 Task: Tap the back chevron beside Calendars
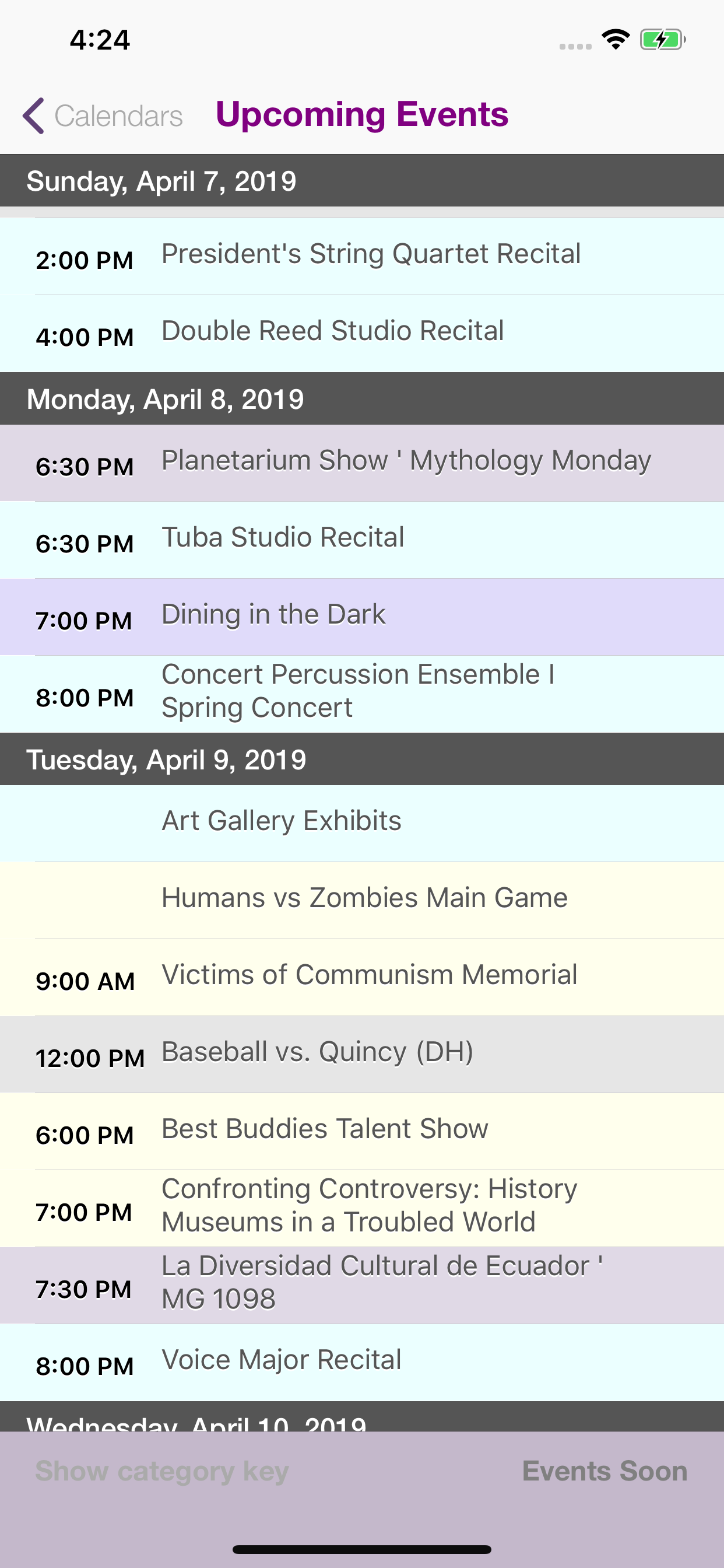(33, 116)
